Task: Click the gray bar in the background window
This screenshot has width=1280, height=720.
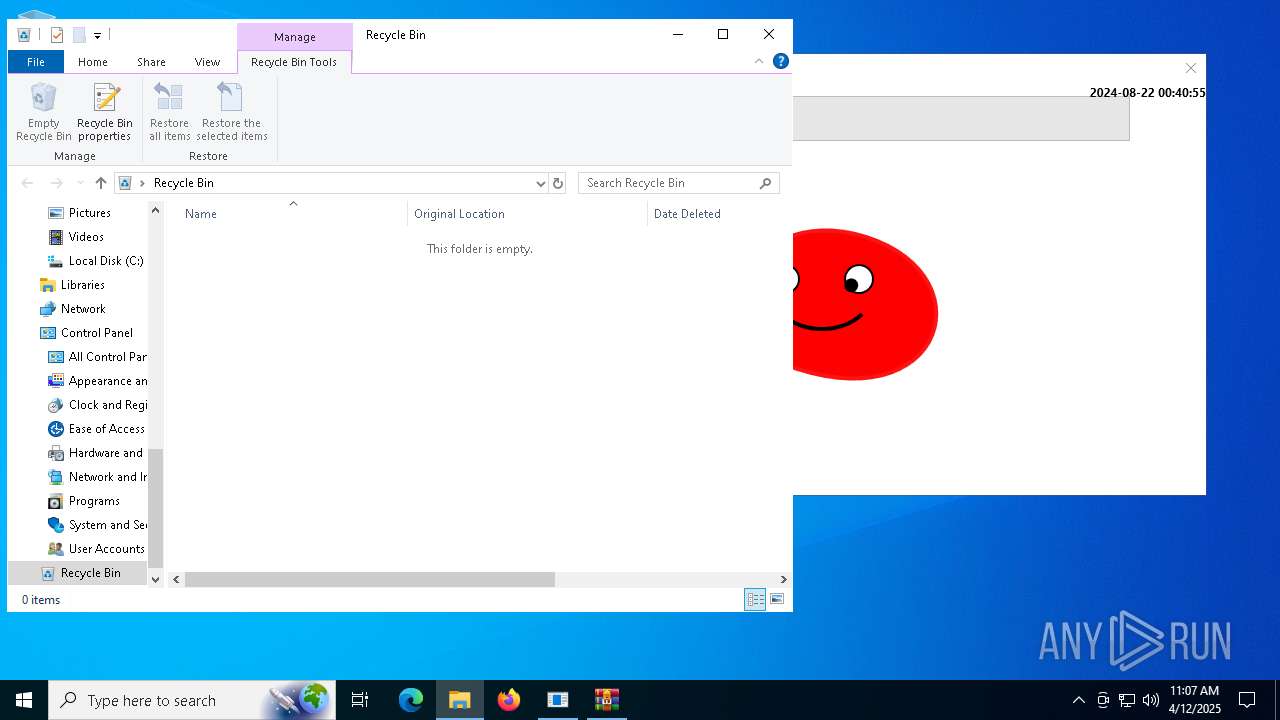Action: 961,119
